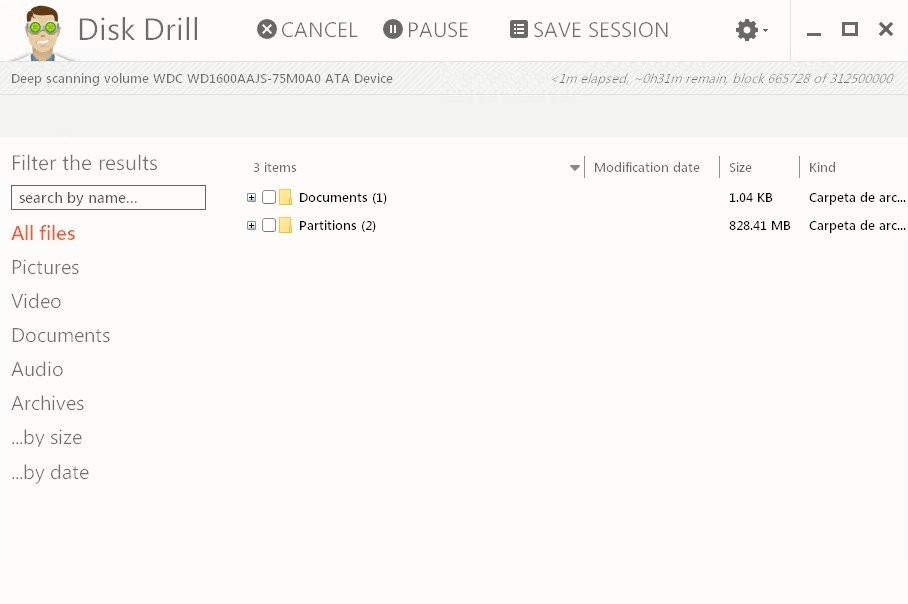The image size is (908, 604).
Task: Select the Documents (1) row name
Action: pos(343,197)
